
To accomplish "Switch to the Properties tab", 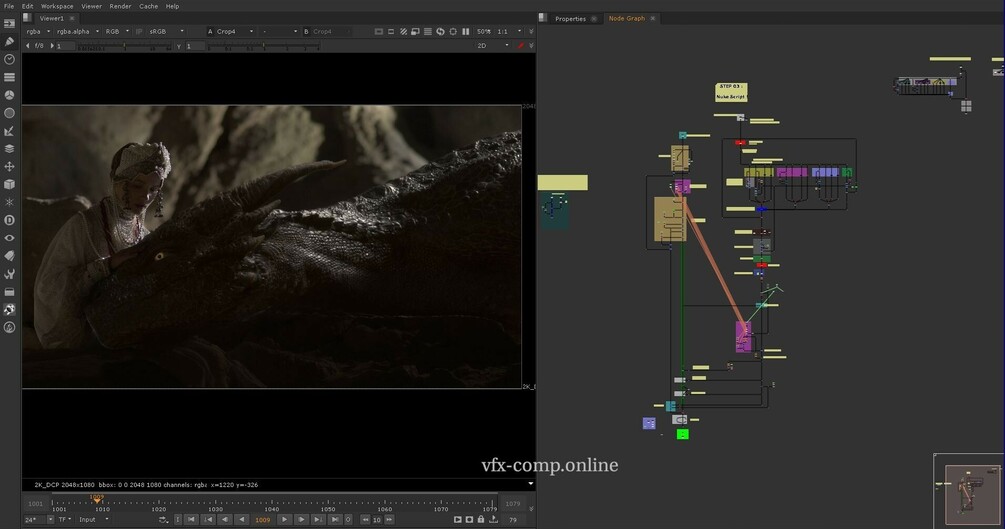I will point(570,19).
